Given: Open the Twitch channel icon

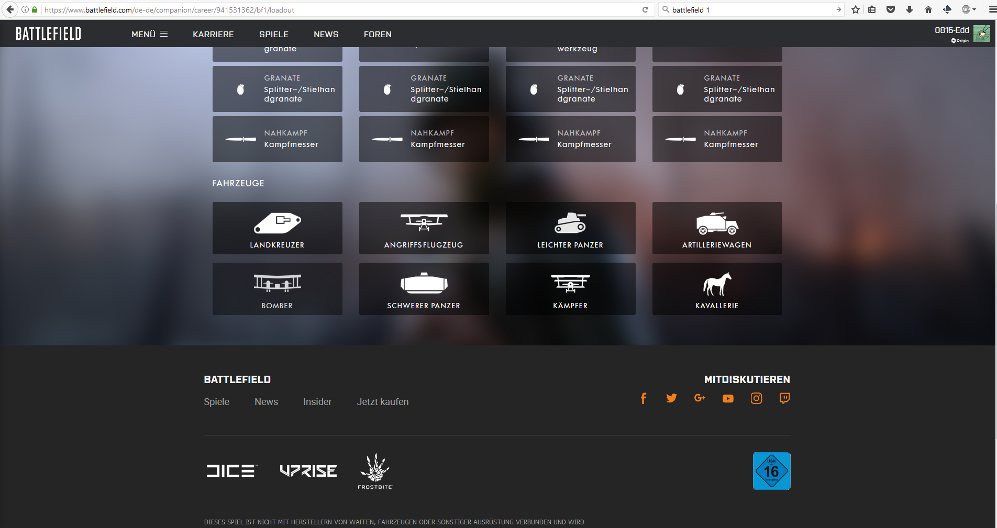Looking at the screenshot, I should coord(785,399).
